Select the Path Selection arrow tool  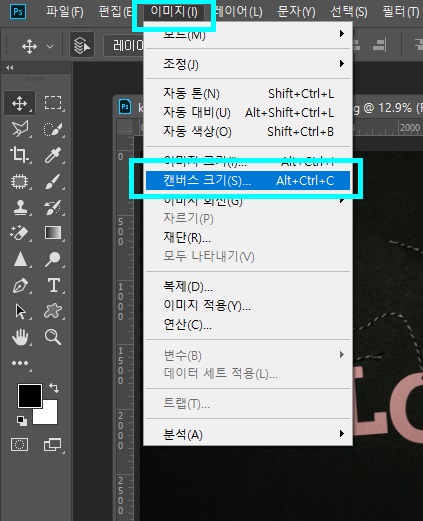click(20, 312)
